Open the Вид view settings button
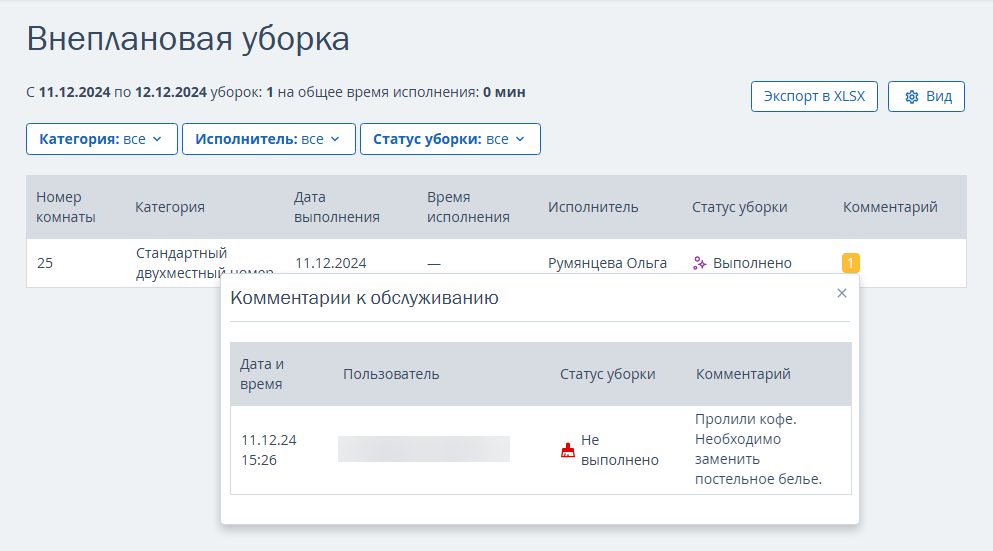 click(x=926, y=96)
